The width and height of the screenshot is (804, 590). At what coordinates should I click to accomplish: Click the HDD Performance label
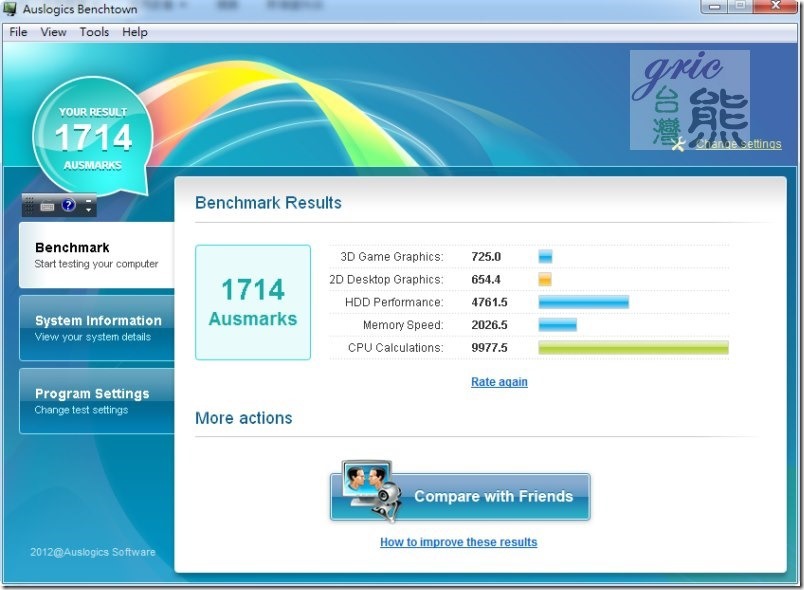[x=394, y=302]
